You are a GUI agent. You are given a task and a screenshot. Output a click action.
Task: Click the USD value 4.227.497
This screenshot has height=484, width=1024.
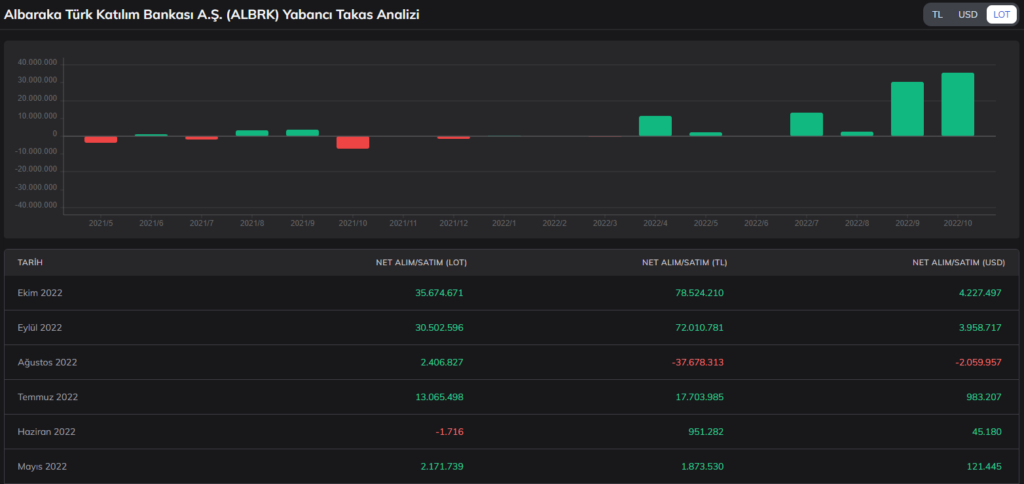pos(981,293)
